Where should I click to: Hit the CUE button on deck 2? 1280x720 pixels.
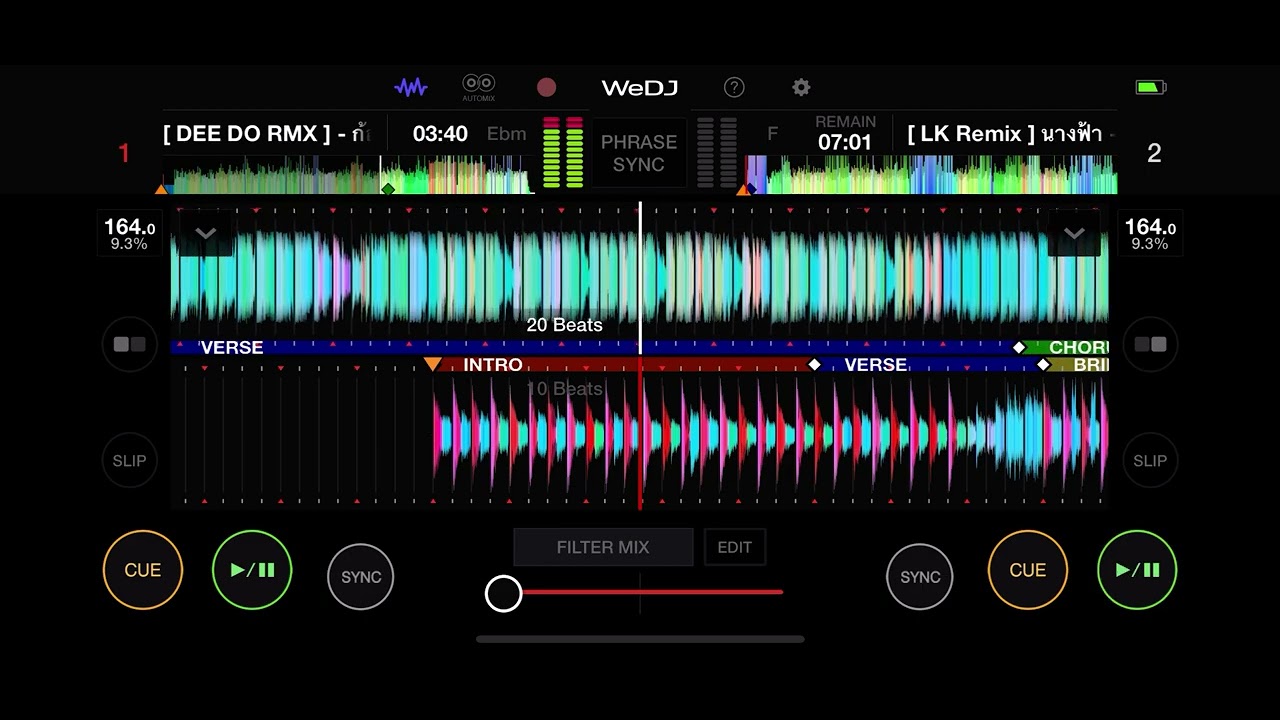[1028, 570]
